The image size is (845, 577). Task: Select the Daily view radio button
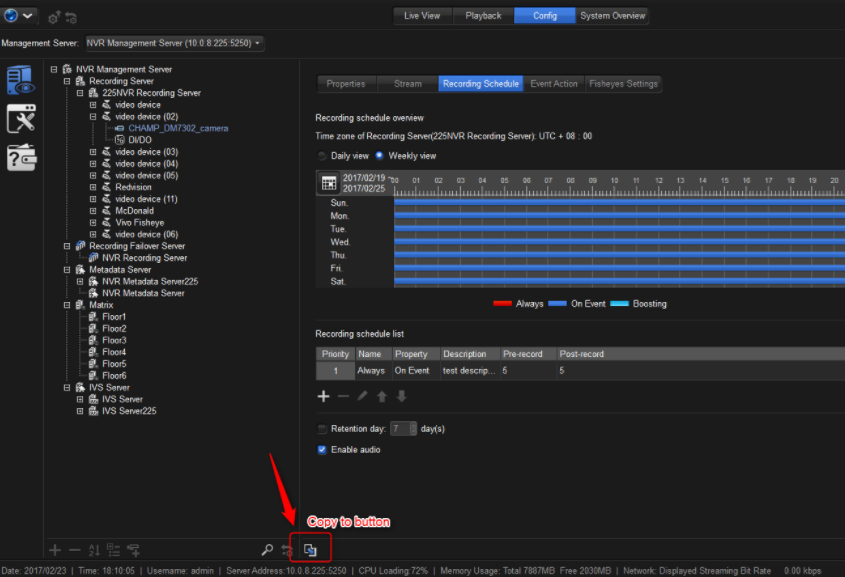[x=322, y=156]
